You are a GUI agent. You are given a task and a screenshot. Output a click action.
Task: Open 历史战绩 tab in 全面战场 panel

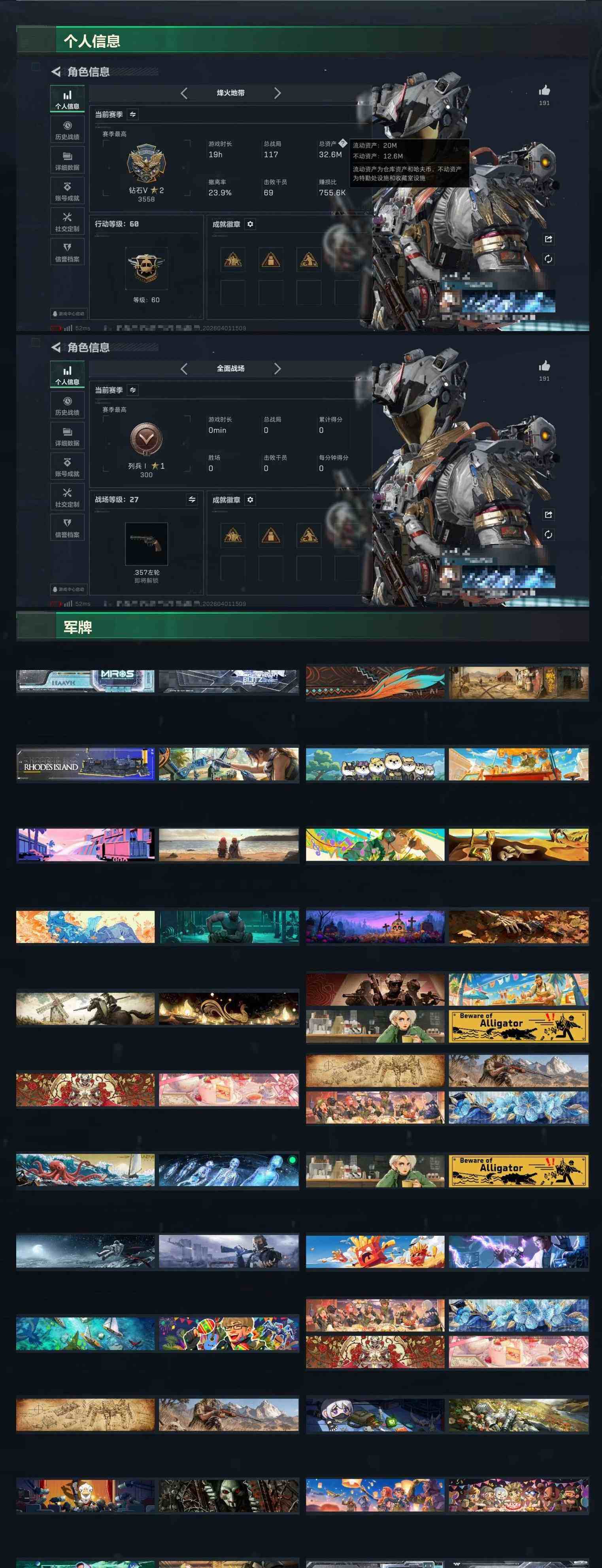(x=67, y=406)
